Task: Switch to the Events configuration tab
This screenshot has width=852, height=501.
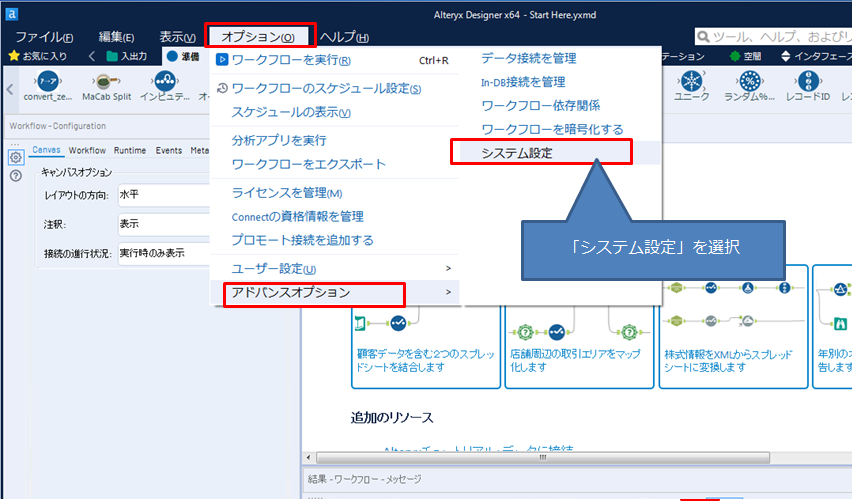Action: tap(168, 151)
